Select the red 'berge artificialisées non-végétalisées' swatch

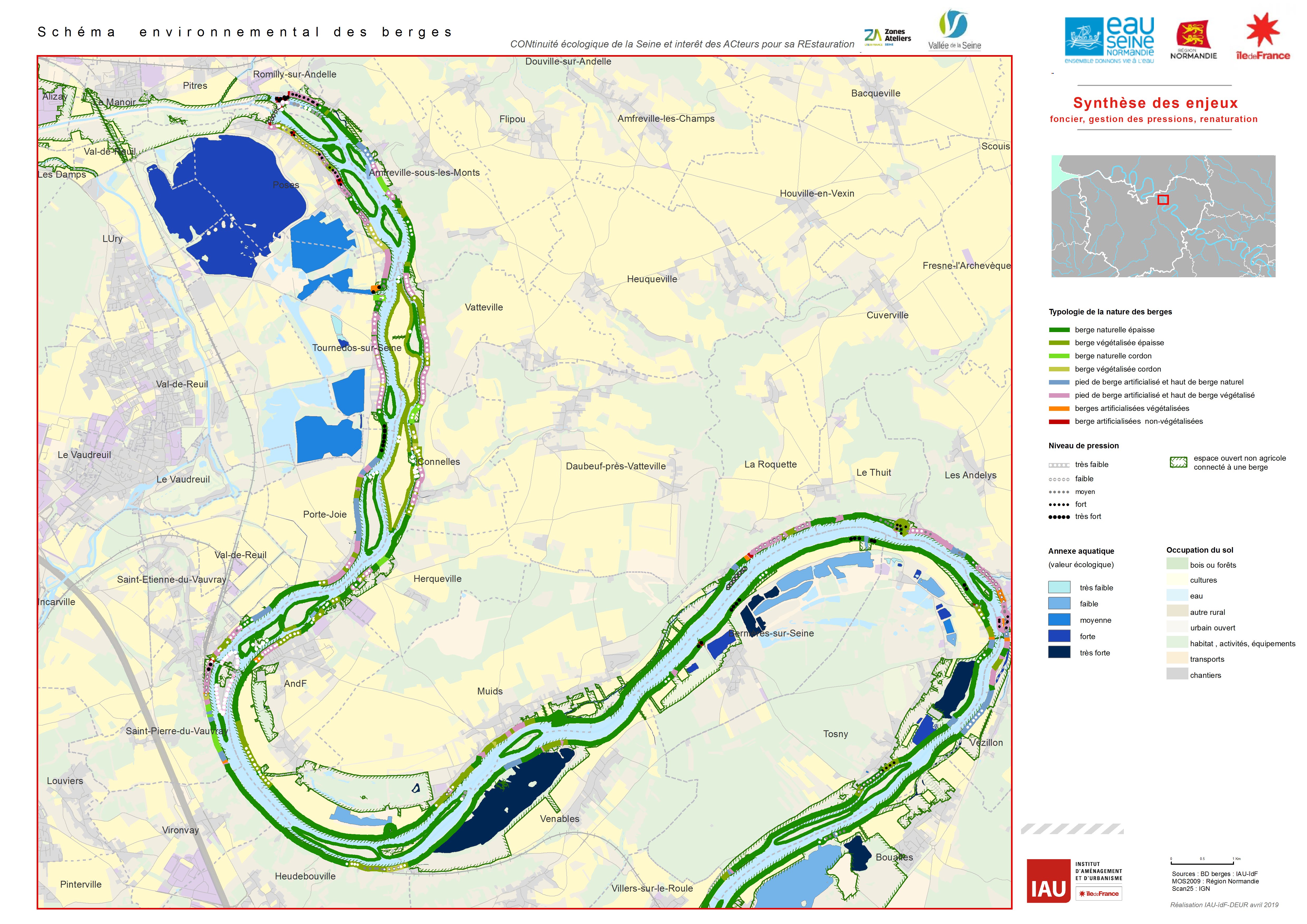click(x=1059, y=422)
